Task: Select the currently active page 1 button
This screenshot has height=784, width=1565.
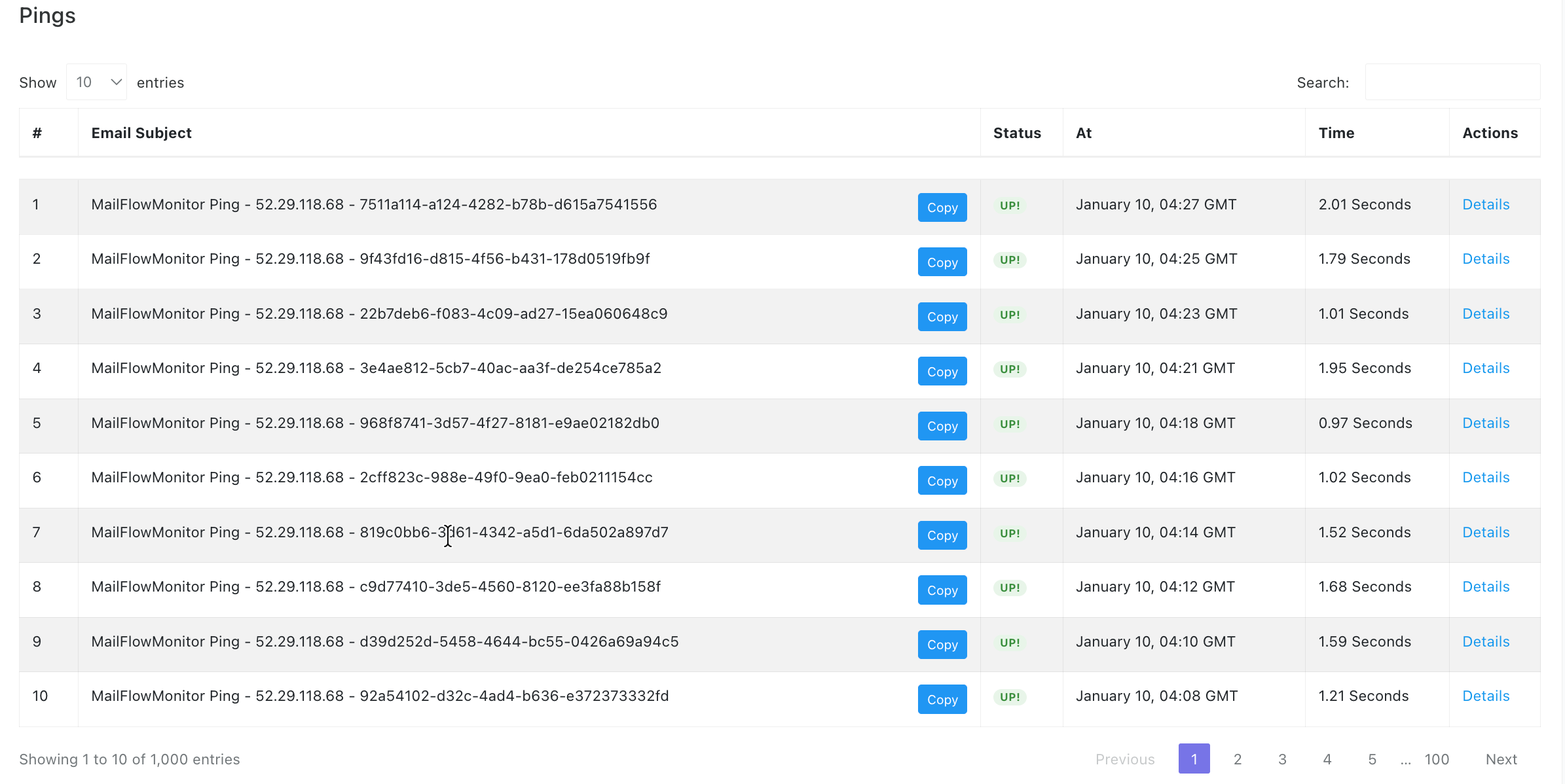Action: pyautogui.click(x=1194, y=759)
